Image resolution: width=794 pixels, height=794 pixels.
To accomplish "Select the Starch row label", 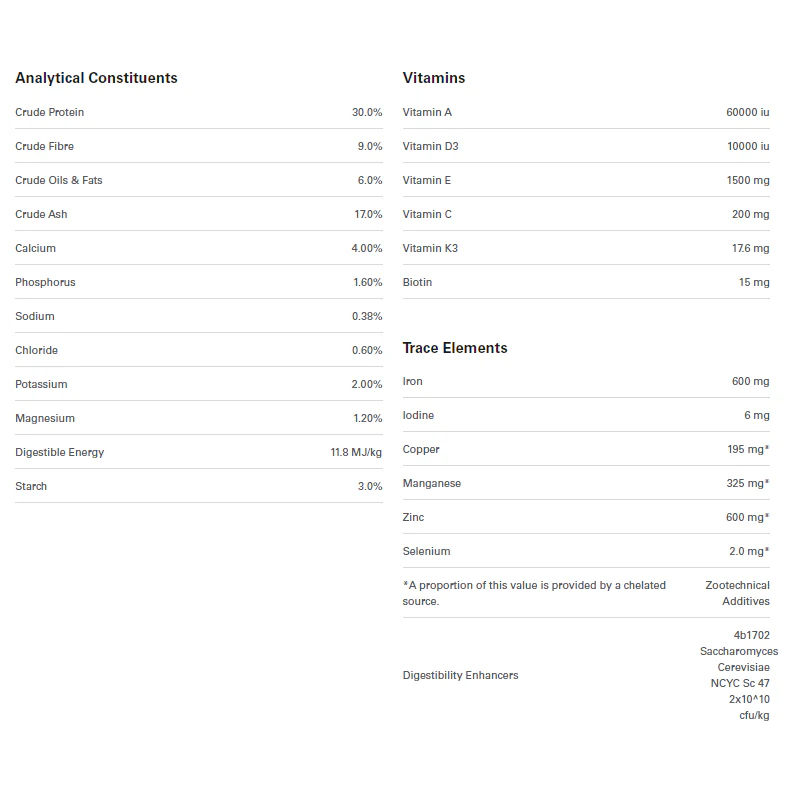I will coord(31,486).
